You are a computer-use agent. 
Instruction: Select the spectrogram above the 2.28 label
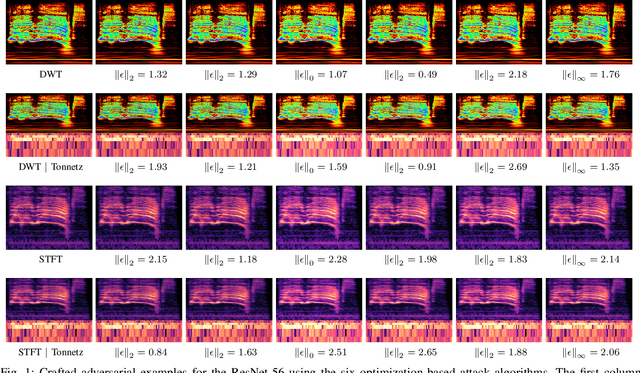tap(319, 218)
